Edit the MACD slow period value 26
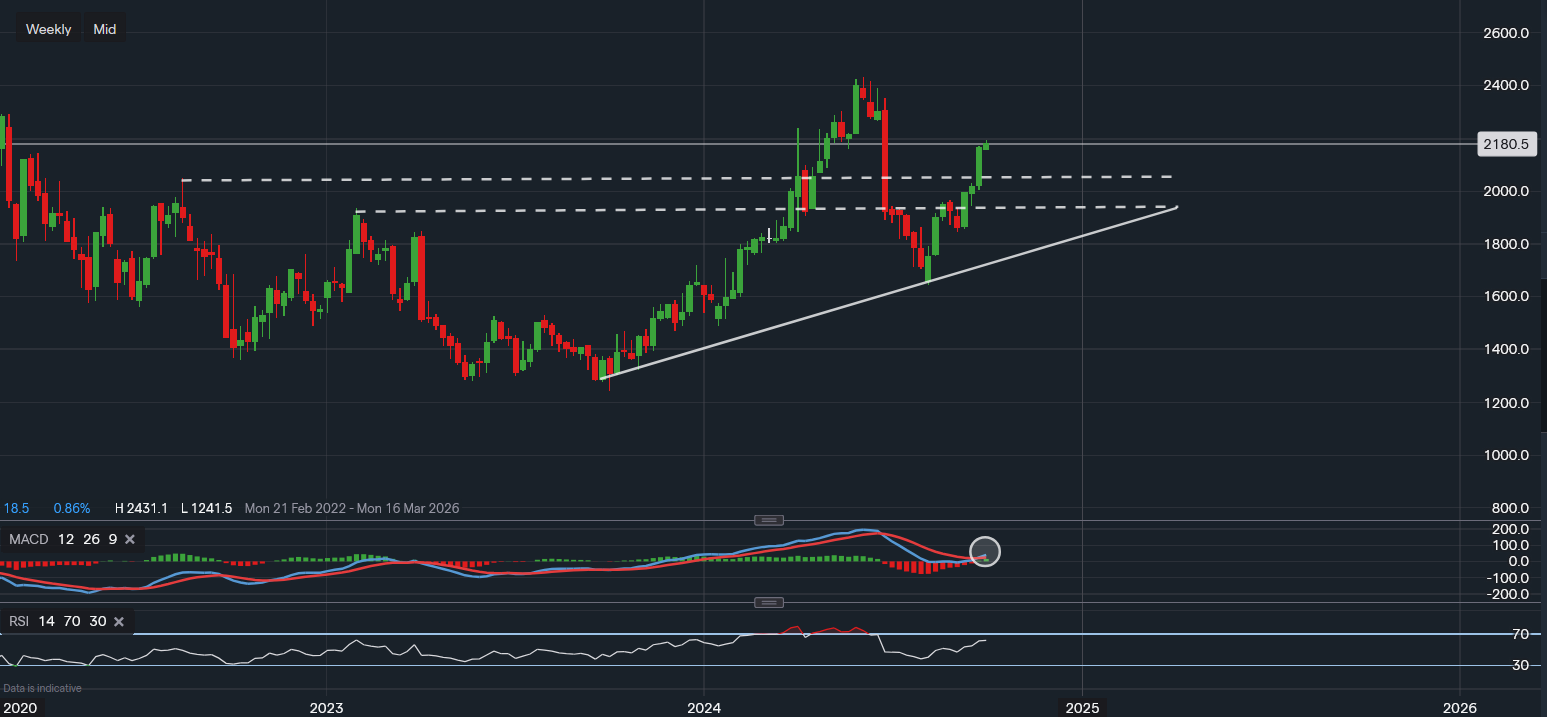Viewport: 1547px width, 717px height. [88, 540]
